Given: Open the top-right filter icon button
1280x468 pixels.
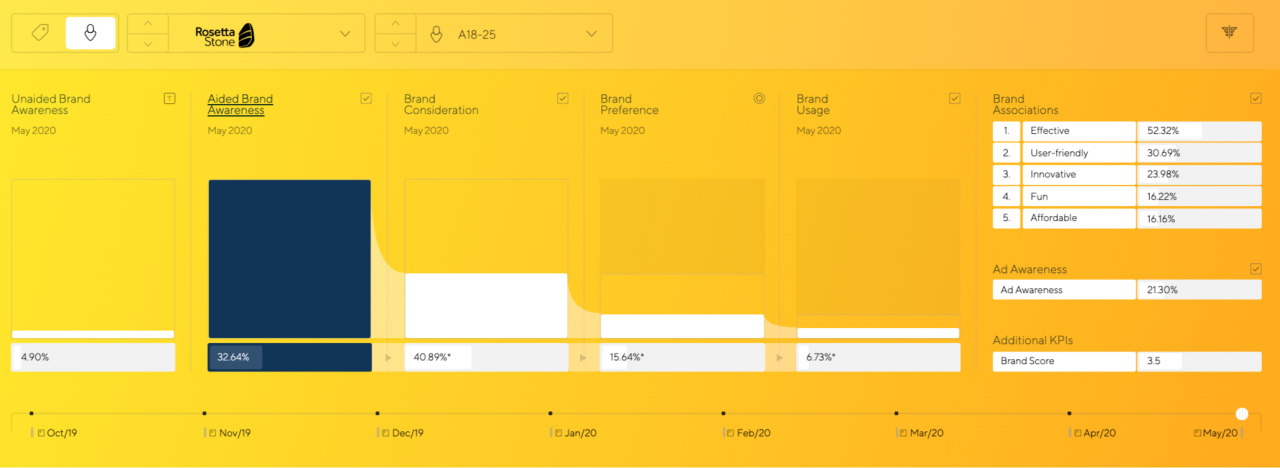Looking at the screenshot, I should point(1230,33).
